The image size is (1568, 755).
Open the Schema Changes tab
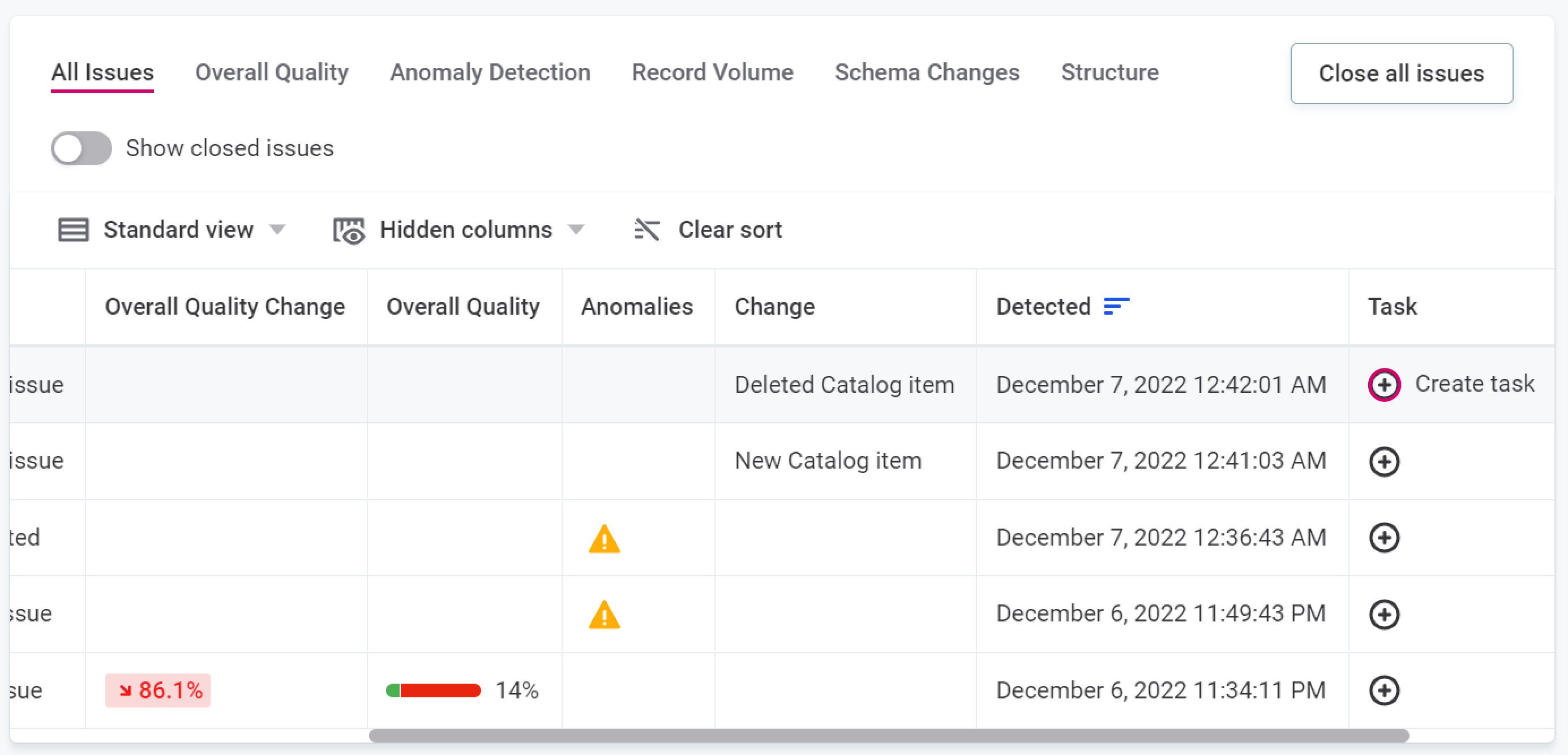tap(927, 72)
